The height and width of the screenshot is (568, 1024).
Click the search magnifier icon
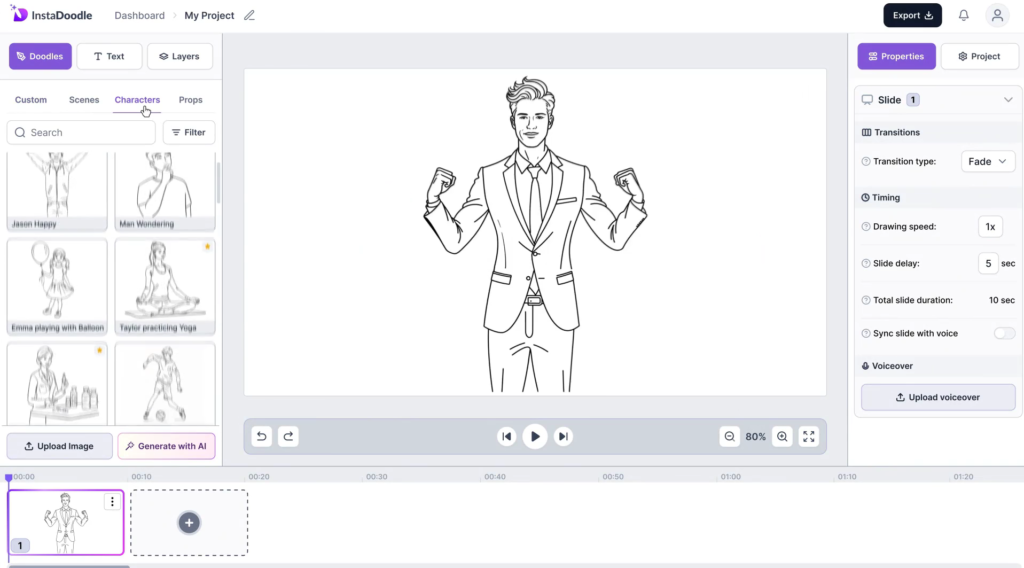(x=20, y=133)
